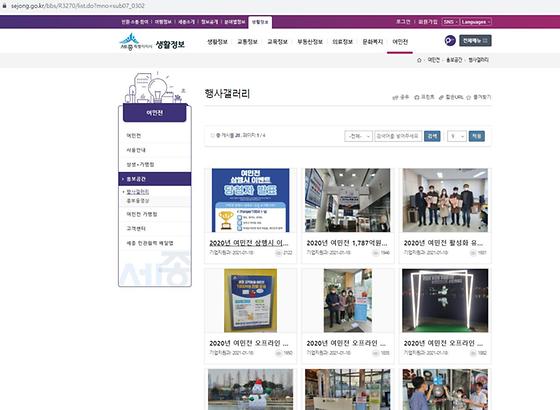
Task: Click 여민전 가맹점 sidebar item
Action: [x=142, y=214]
